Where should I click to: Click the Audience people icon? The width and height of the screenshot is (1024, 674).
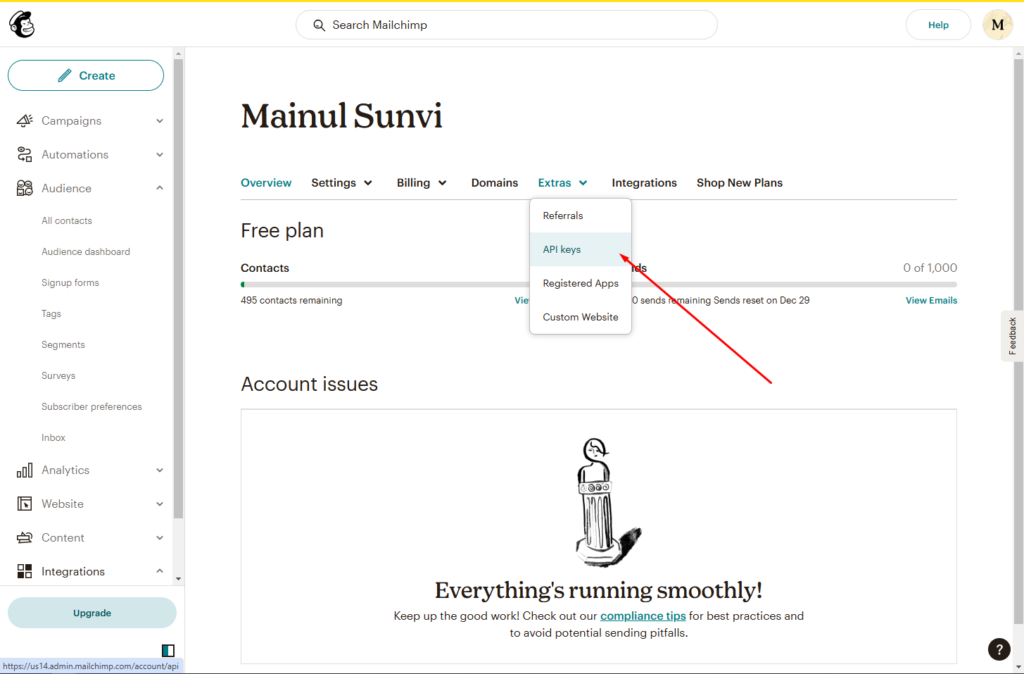(x=24, y=188)
